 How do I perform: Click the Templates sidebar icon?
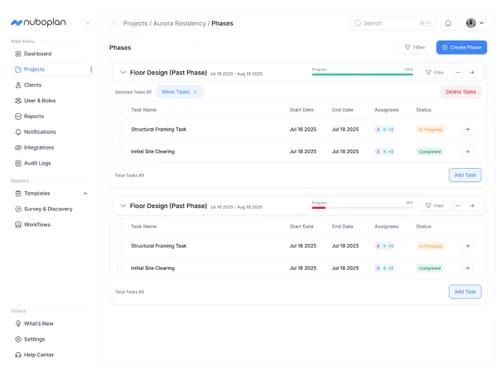18,193
